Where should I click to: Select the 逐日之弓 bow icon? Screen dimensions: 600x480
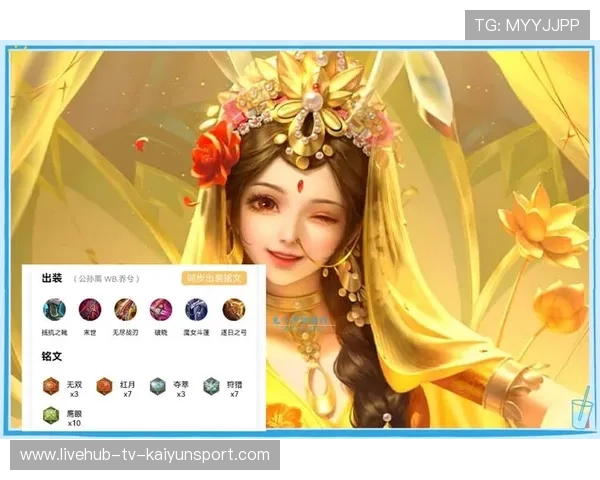(x=233, y=309)
